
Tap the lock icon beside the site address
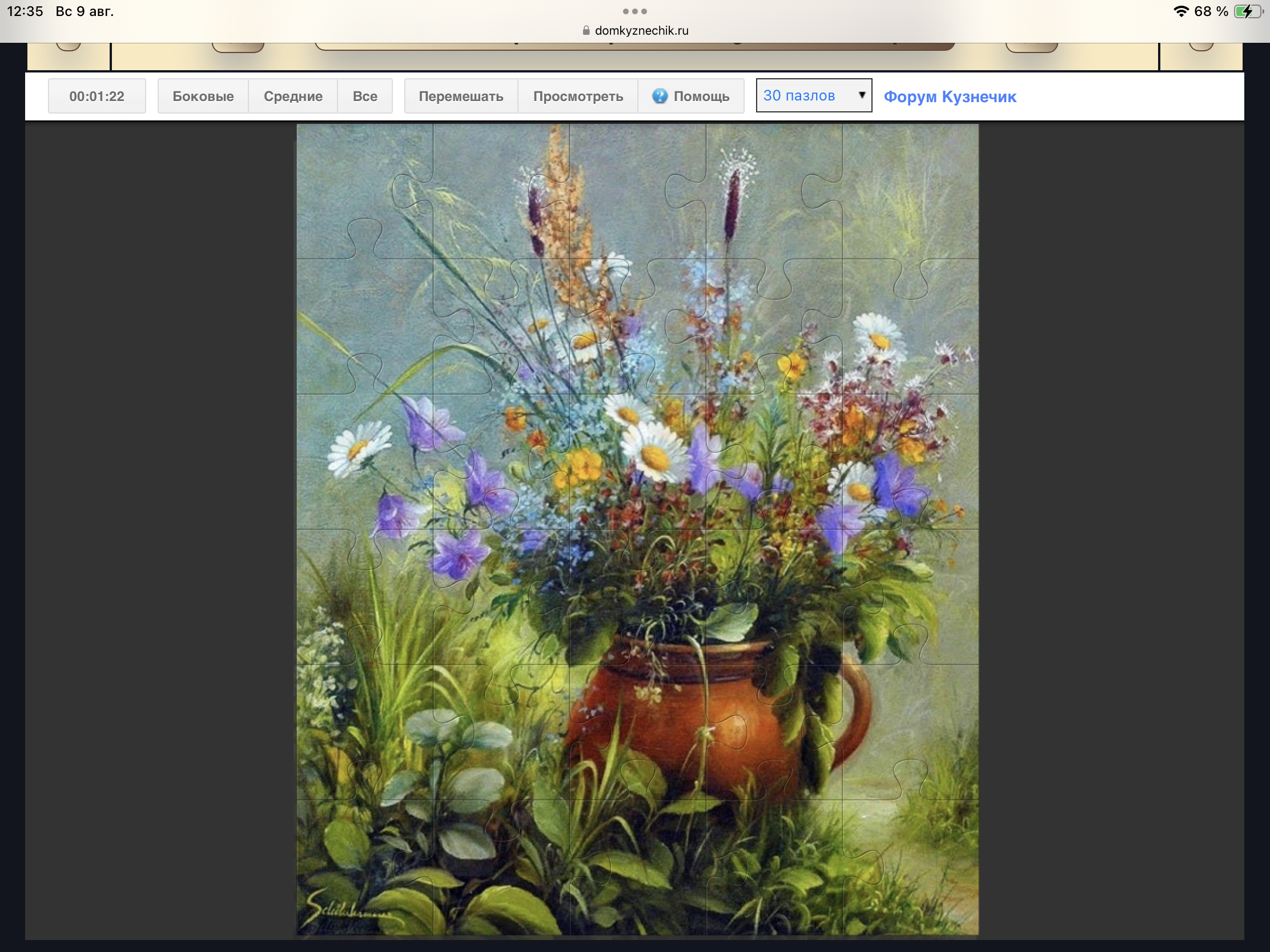(x=586, y=30)
